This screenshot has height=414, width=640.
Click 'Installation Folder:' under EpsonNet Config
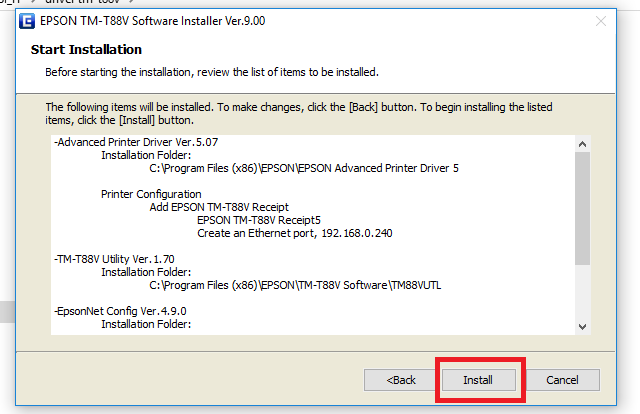click(146, 324)
